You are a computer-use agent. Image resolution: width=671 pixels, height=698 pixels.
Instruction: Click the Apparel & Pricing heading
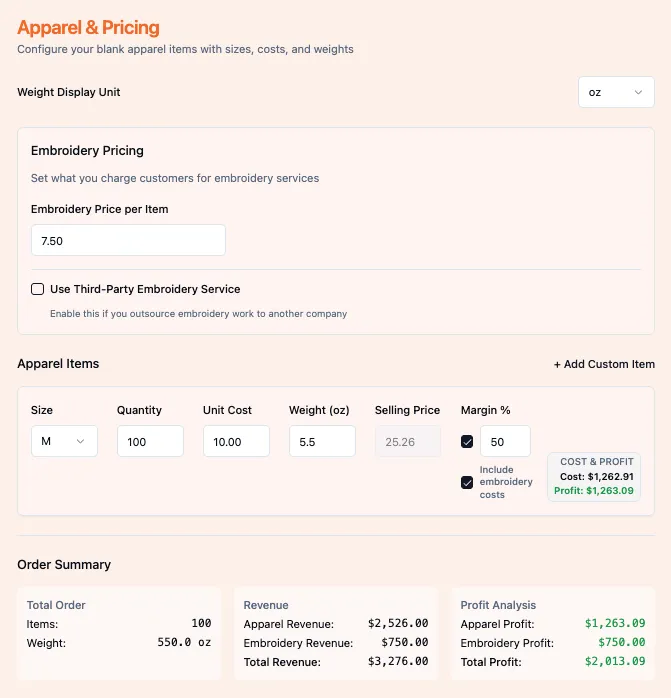point(88,28)
